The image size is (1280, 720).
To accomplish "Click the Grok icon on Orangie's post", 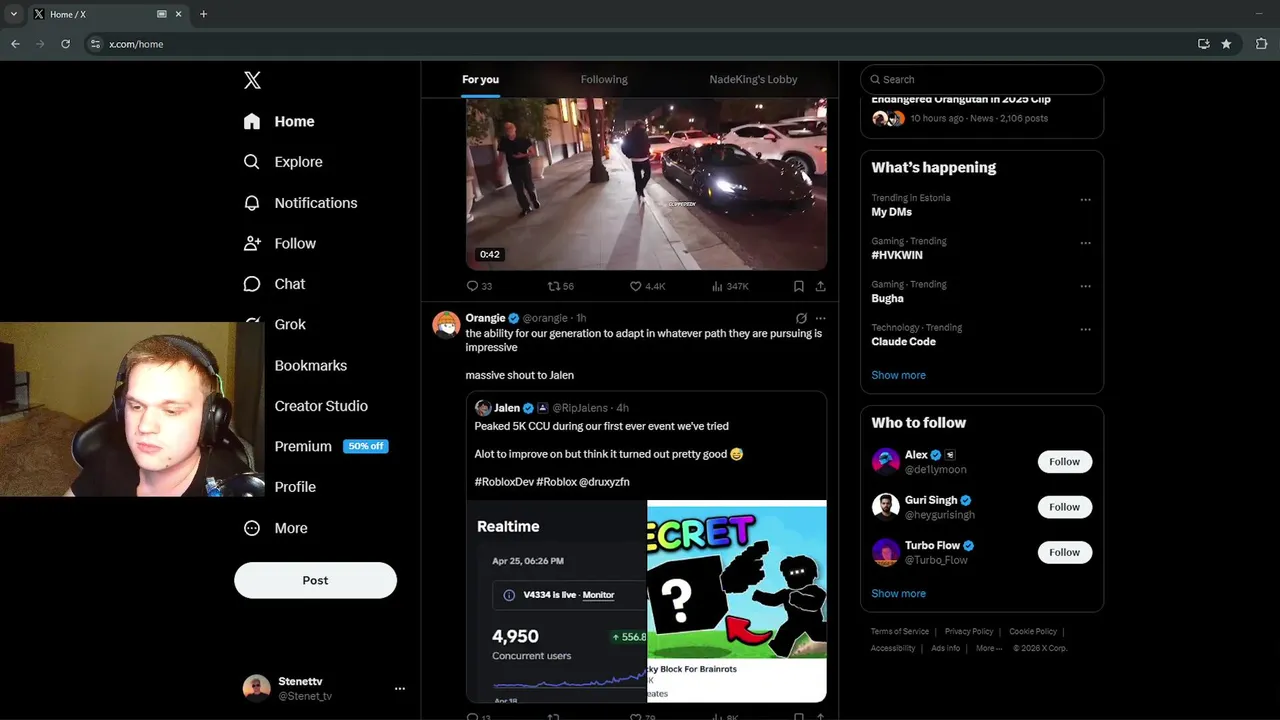I will [x=801, y=318].
